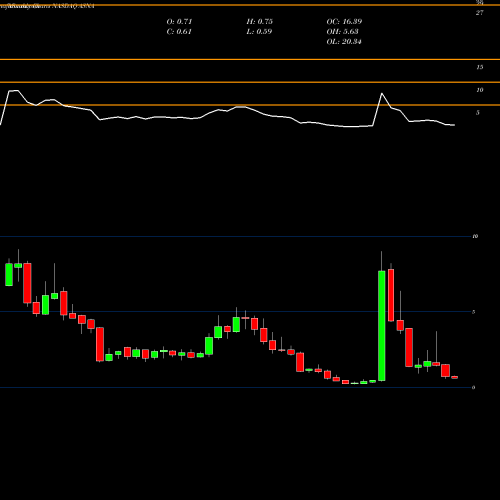Click the 27 label on indicator axis
Viewport: 500px width, 500px height.
[479, 13]
